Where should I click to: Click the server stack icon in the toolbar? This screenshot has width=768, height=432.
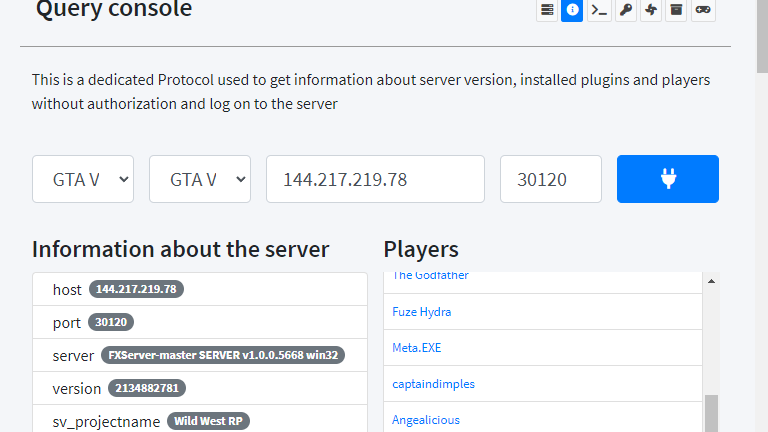(x=546, y=10)
